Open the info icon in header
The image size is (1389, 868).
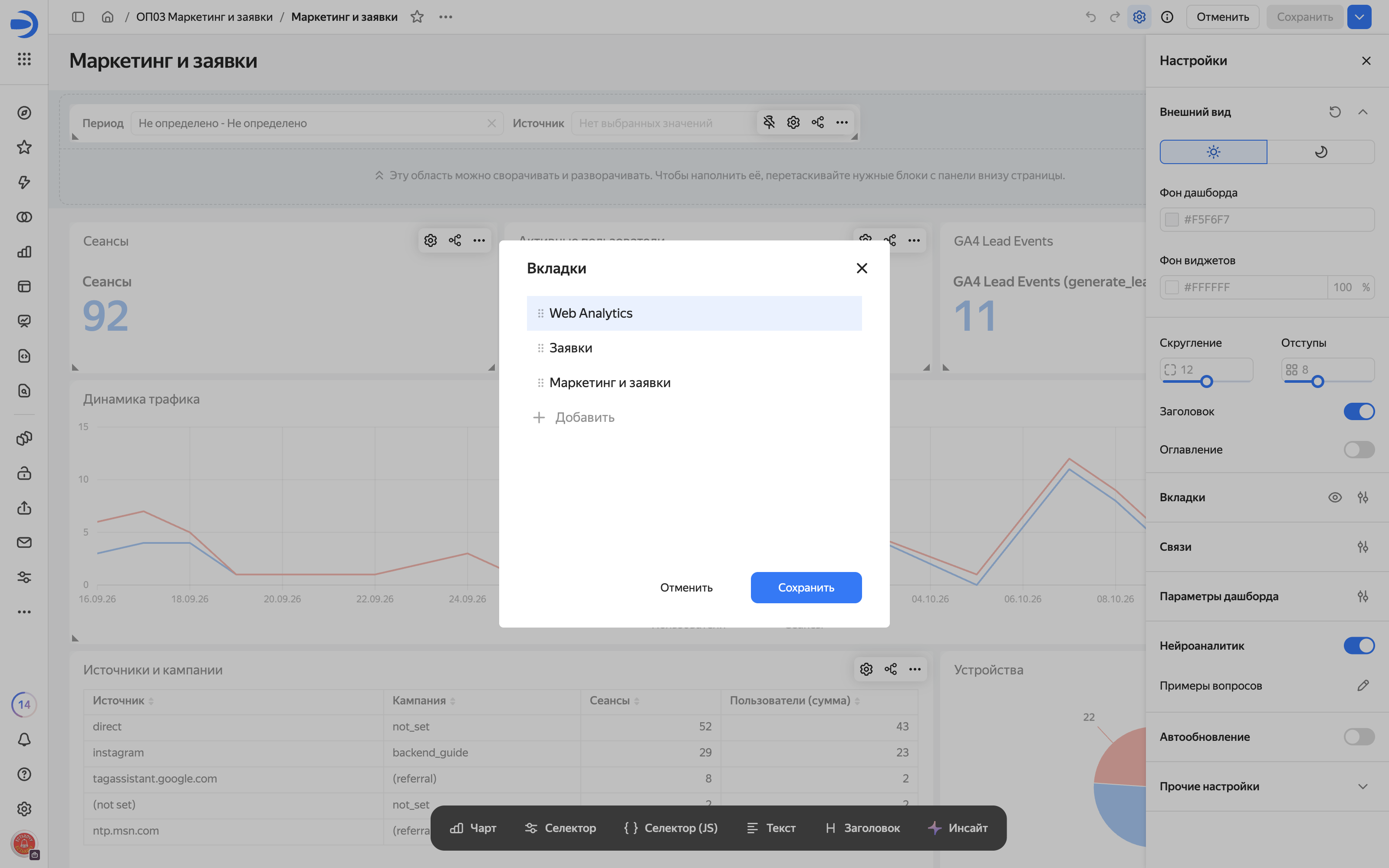click(1167, 16)
